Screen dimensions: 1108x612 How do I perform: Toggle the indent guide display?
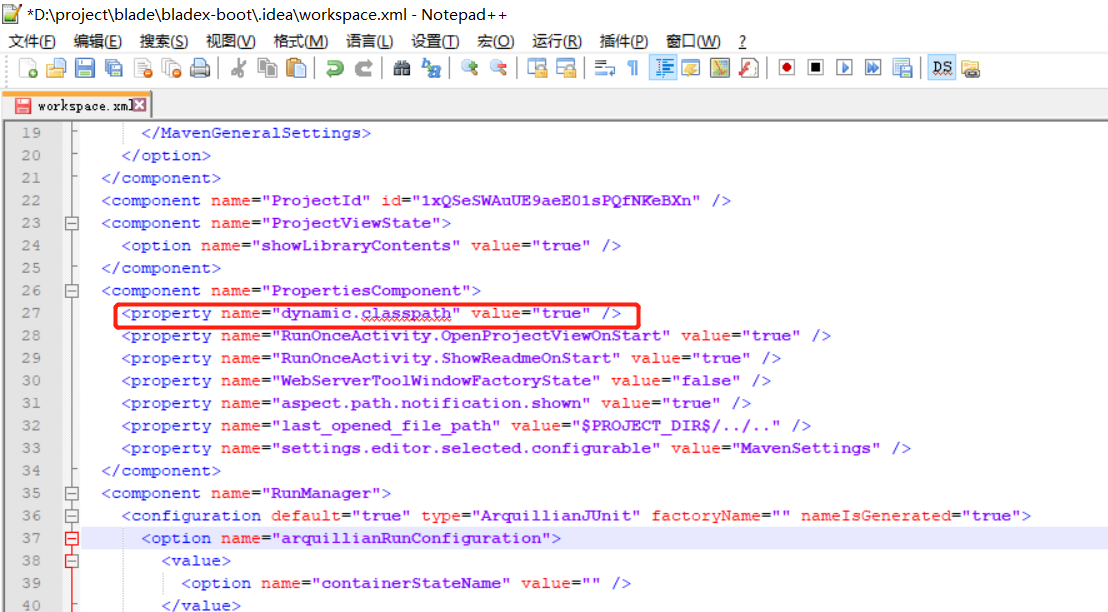(x=663, y=67)
